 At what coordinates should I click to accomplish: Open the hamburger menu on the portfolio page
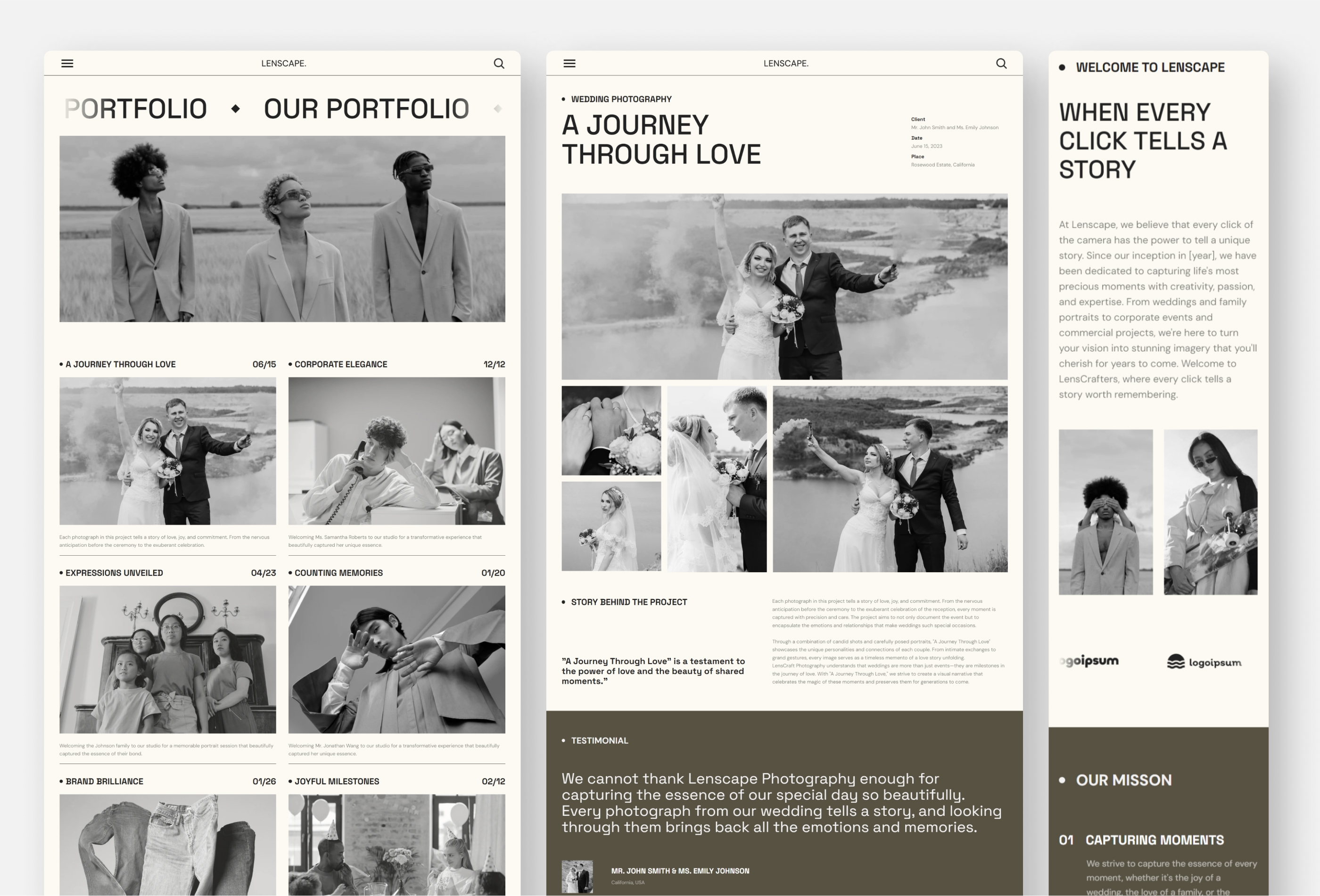coord(67,63)
